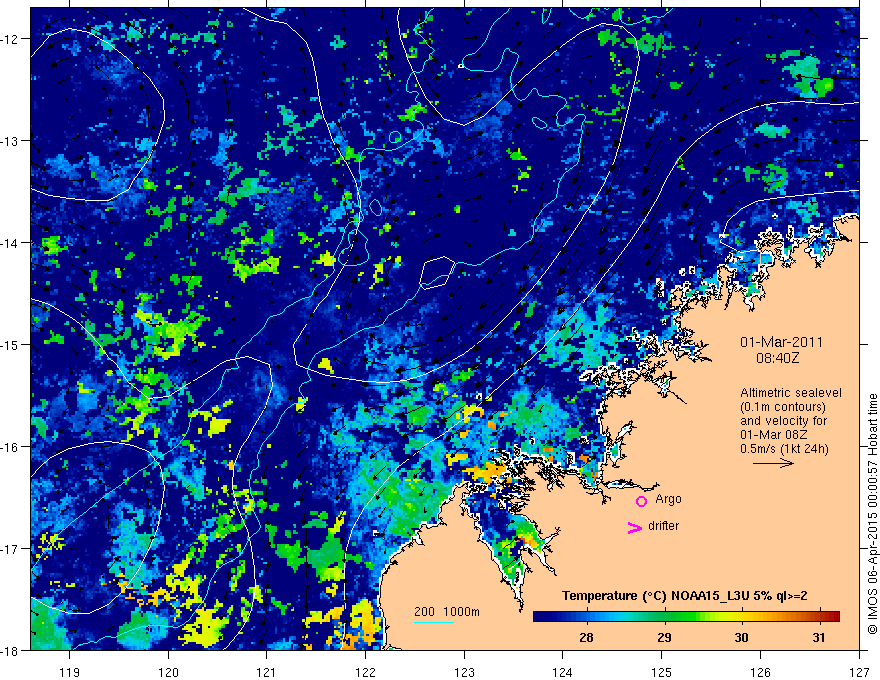Click the '01-Mar 08Z' caption line
880x680 pixels.
pyautogui.click(x=774, y=435)
